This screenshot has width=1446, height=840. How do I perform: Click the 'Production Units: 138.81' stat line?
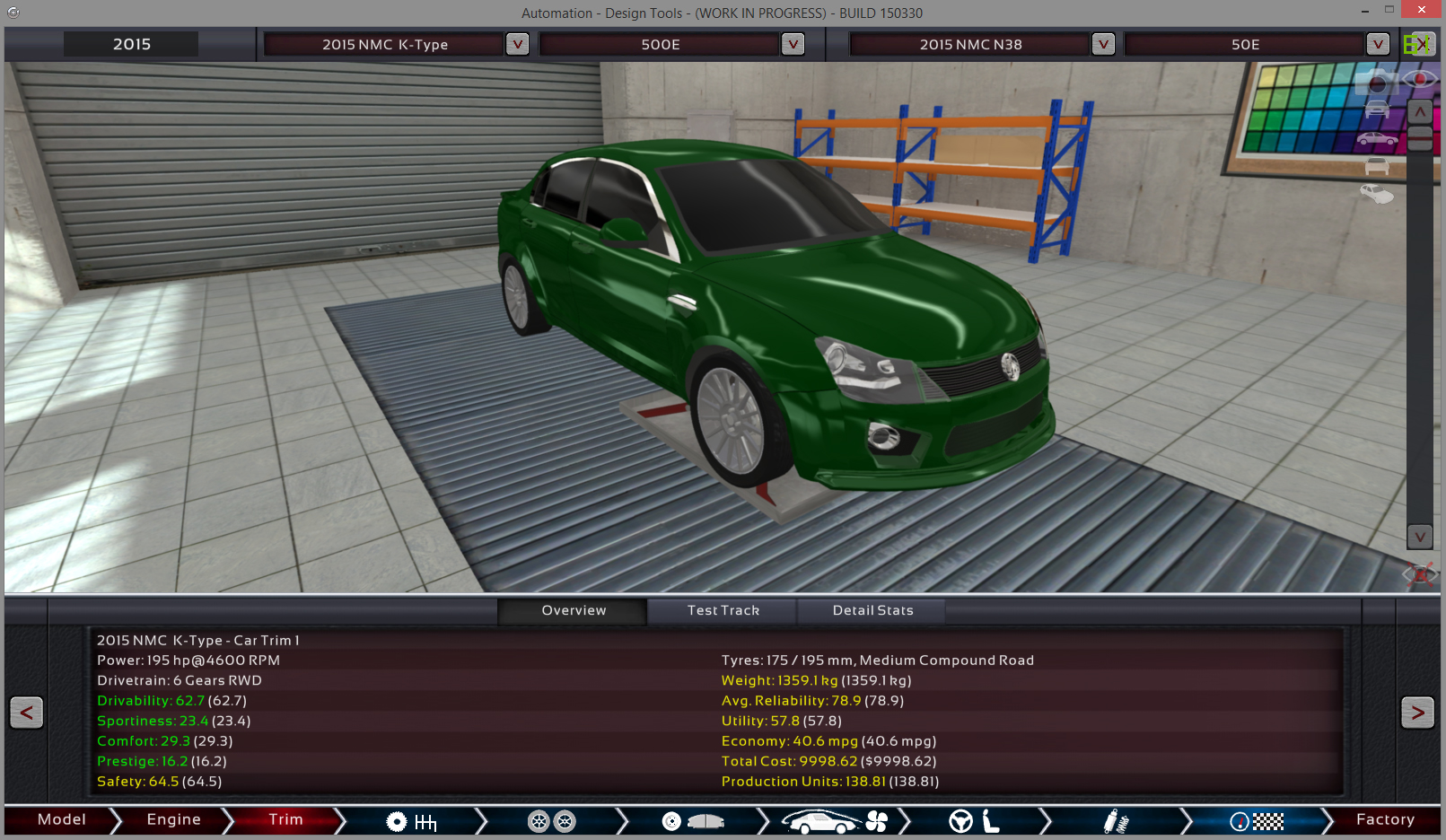pos(829,782)
